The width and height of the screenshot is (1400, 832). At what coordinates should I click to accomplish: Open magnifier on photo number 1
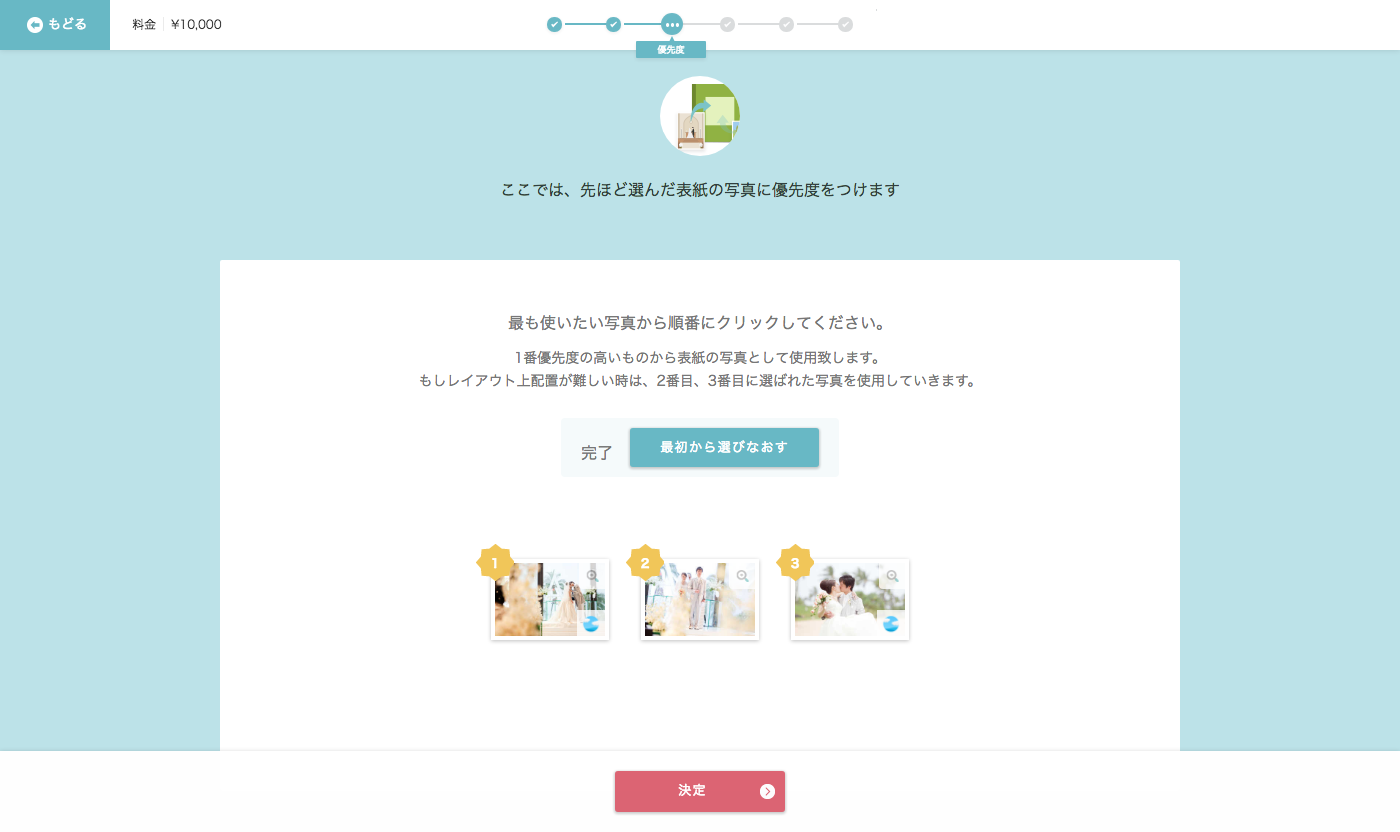pos(592,576)
